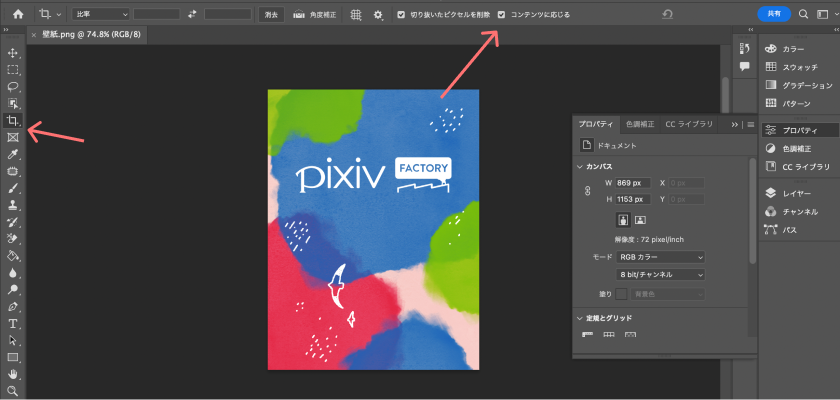Select the Lasso tool

(12, 87)
